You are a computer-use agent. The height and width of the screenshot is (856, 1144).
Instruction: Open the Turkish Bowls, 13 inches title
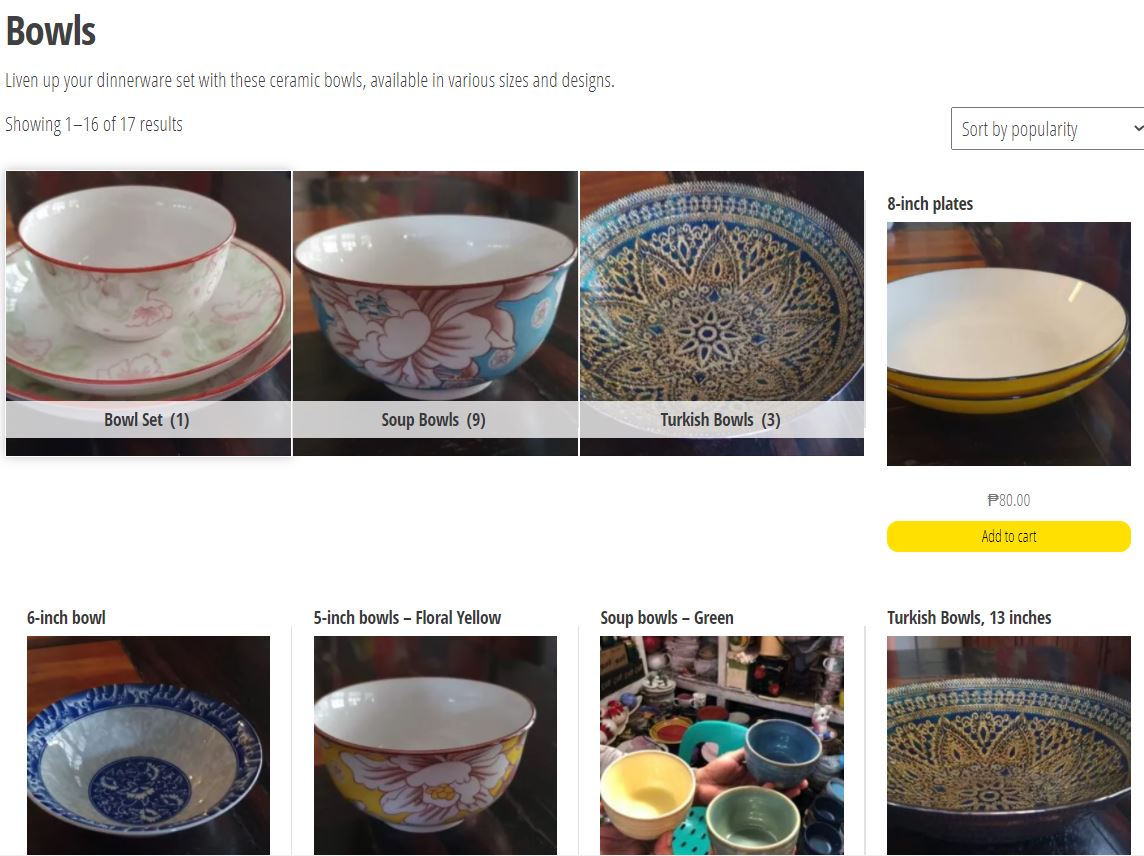pos(969,618)
